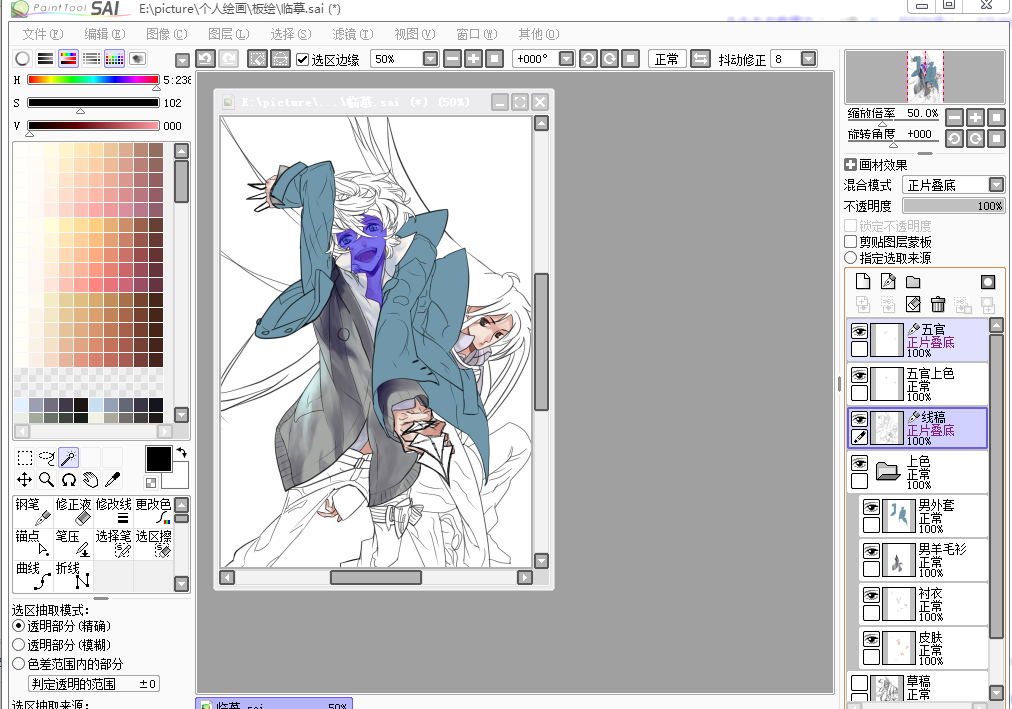Create a new normal layer
The image size is (1012, 709).
tap(863, 281)
